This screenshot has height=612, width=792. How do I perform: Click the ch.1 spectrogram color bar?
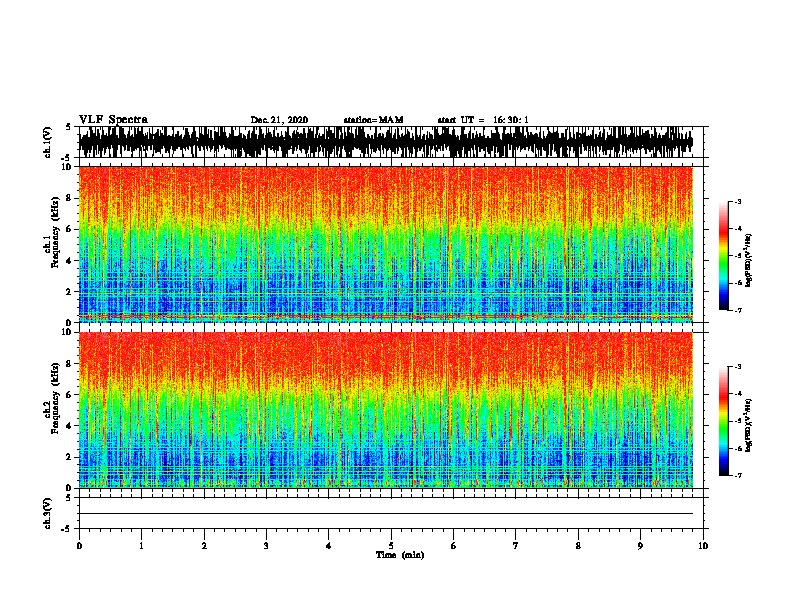coord(723,256)
